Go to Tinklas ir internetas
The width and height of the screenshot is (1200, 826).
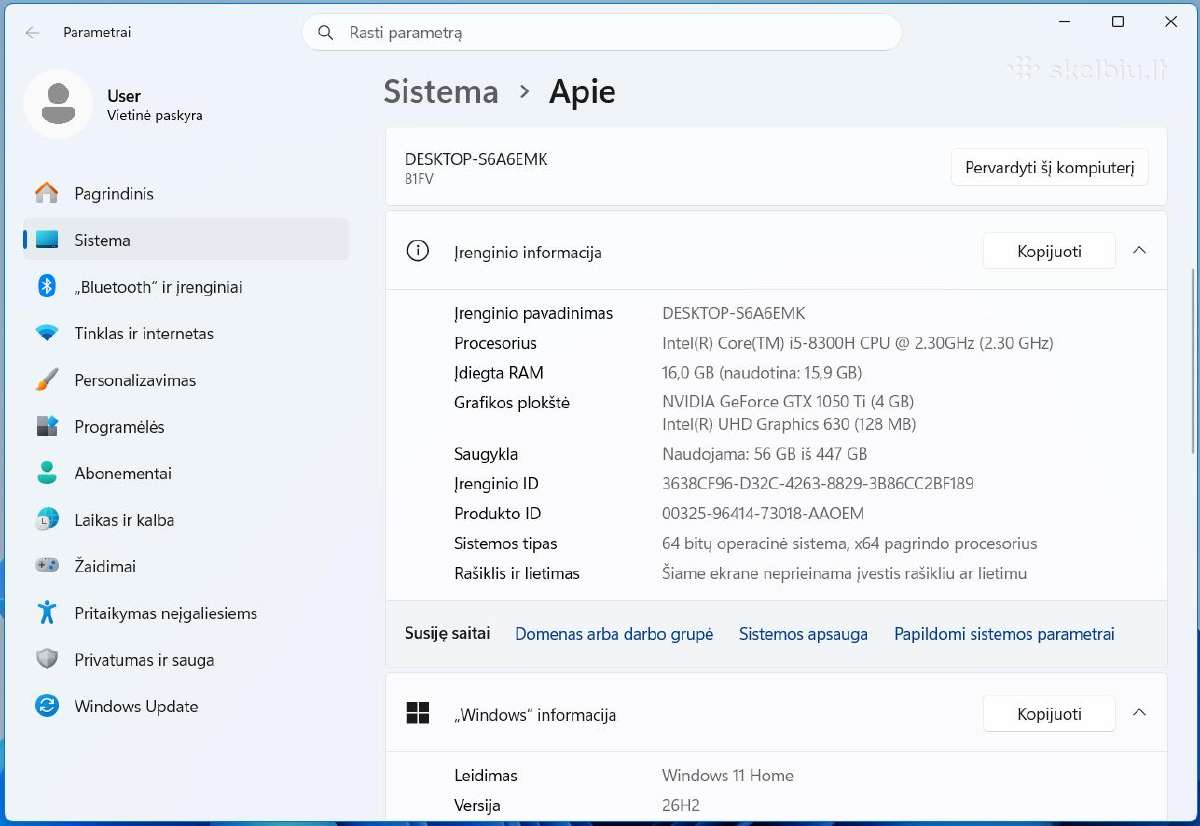[186, 333]
